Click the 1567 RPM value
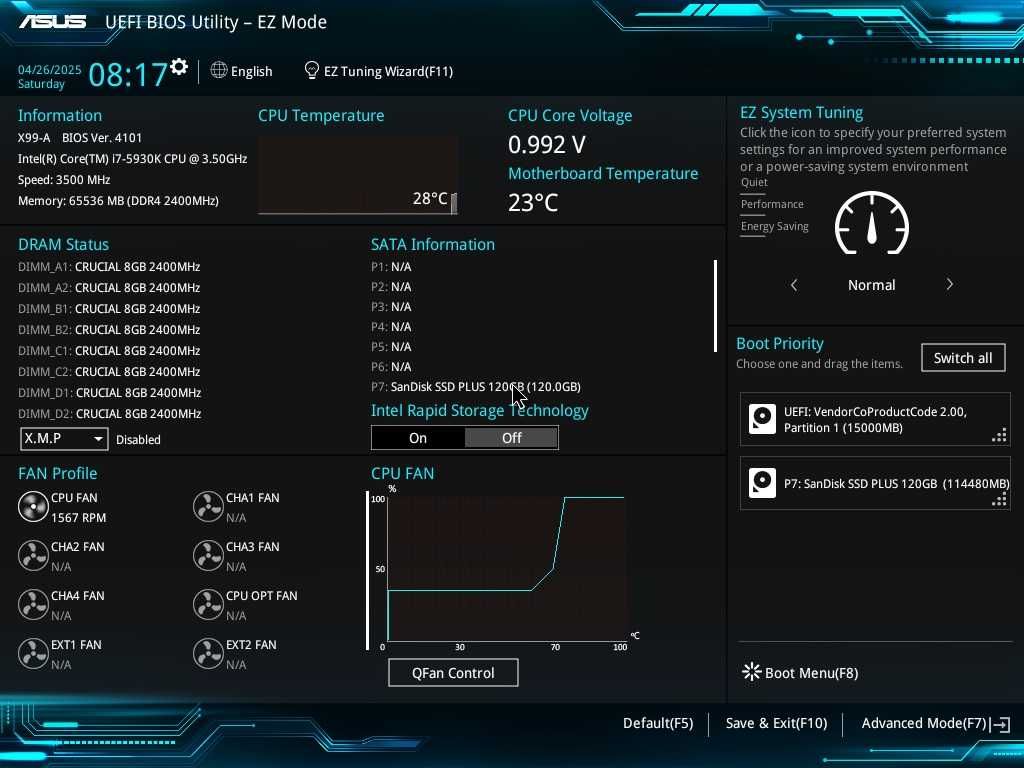 [78, 517]
